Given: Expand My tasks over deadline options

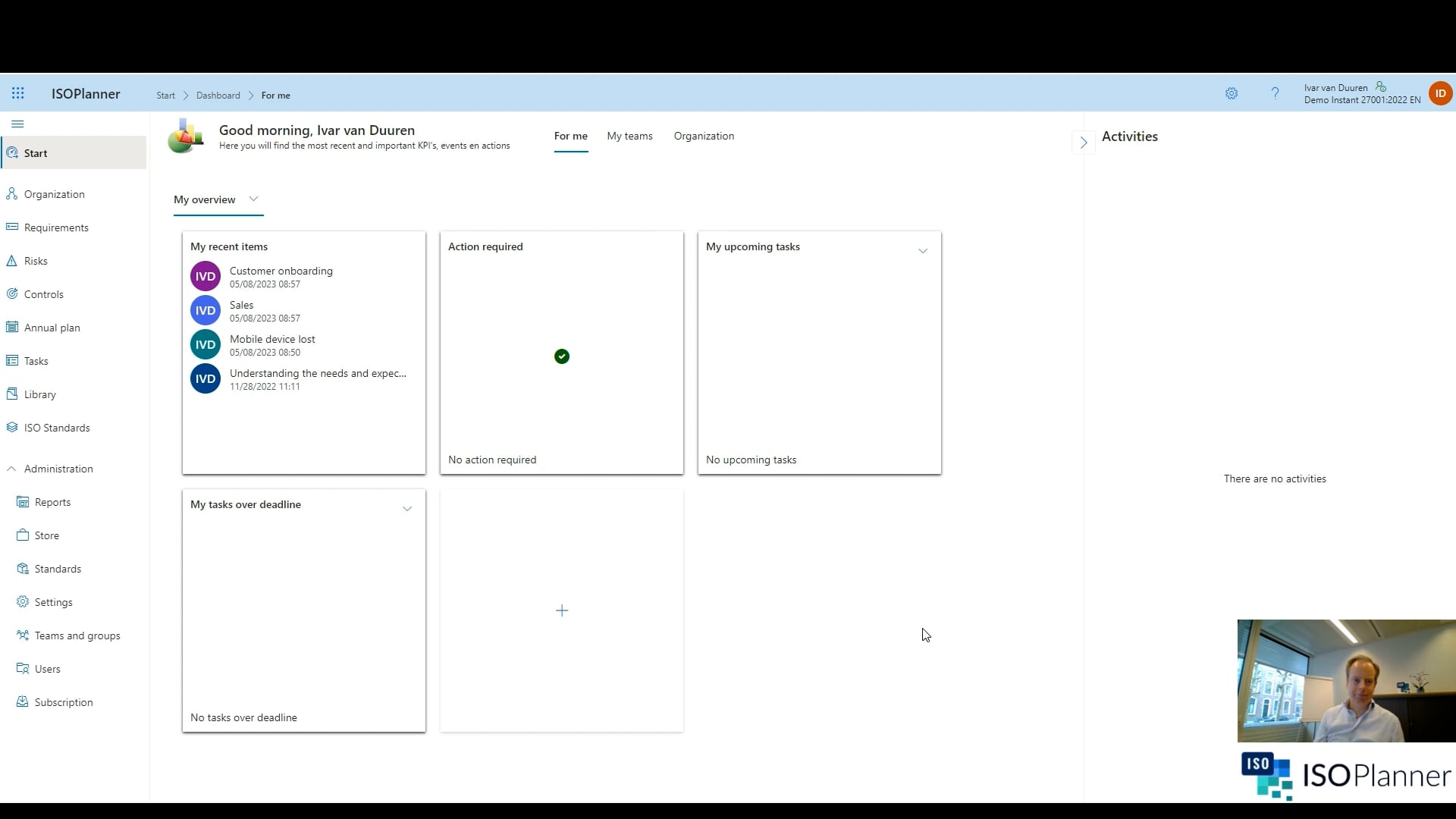Looking at the screenshot, I should (407, 508).
